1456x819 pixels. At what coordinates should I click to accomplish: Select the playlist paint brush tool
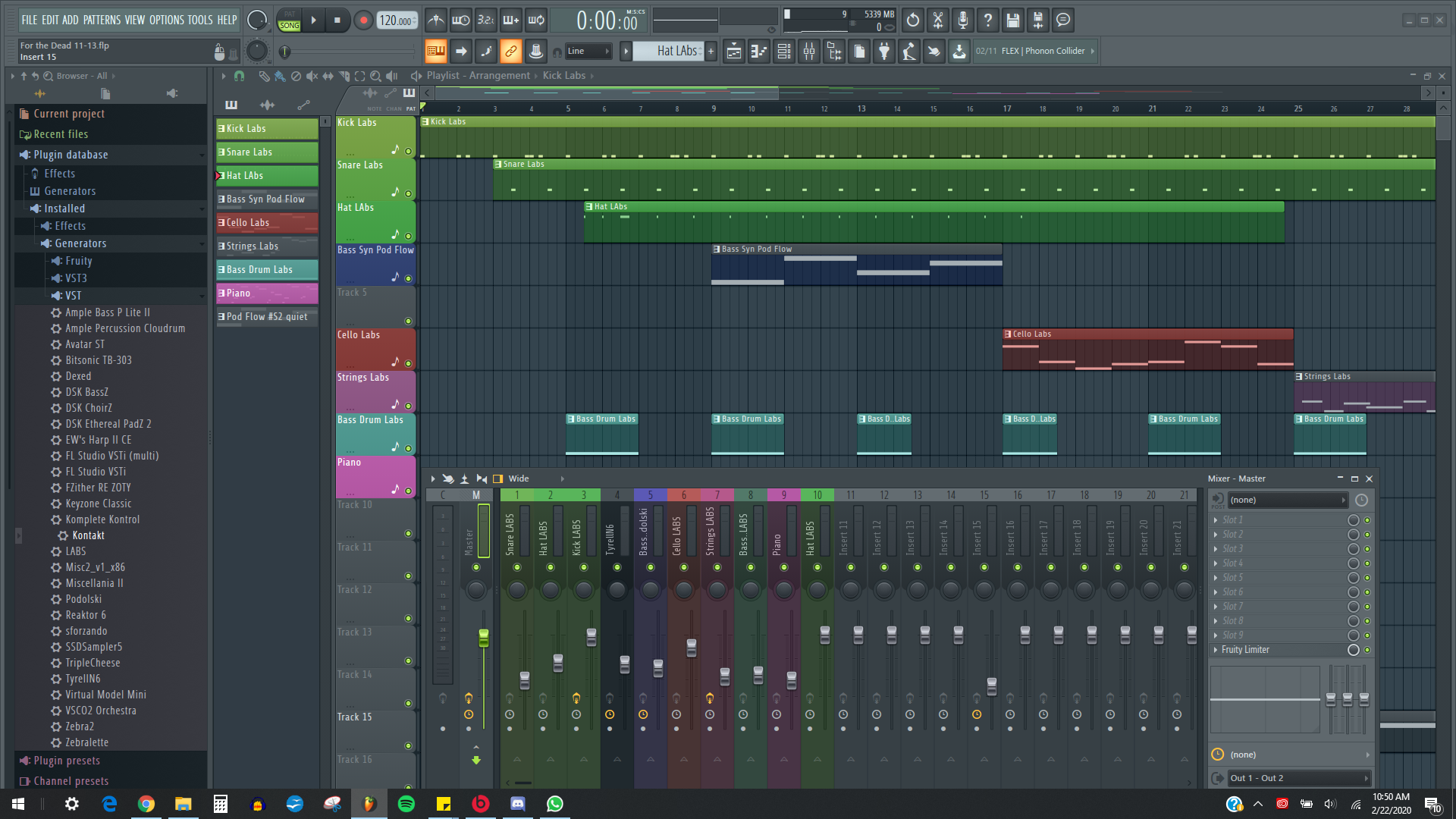(280, 76)
